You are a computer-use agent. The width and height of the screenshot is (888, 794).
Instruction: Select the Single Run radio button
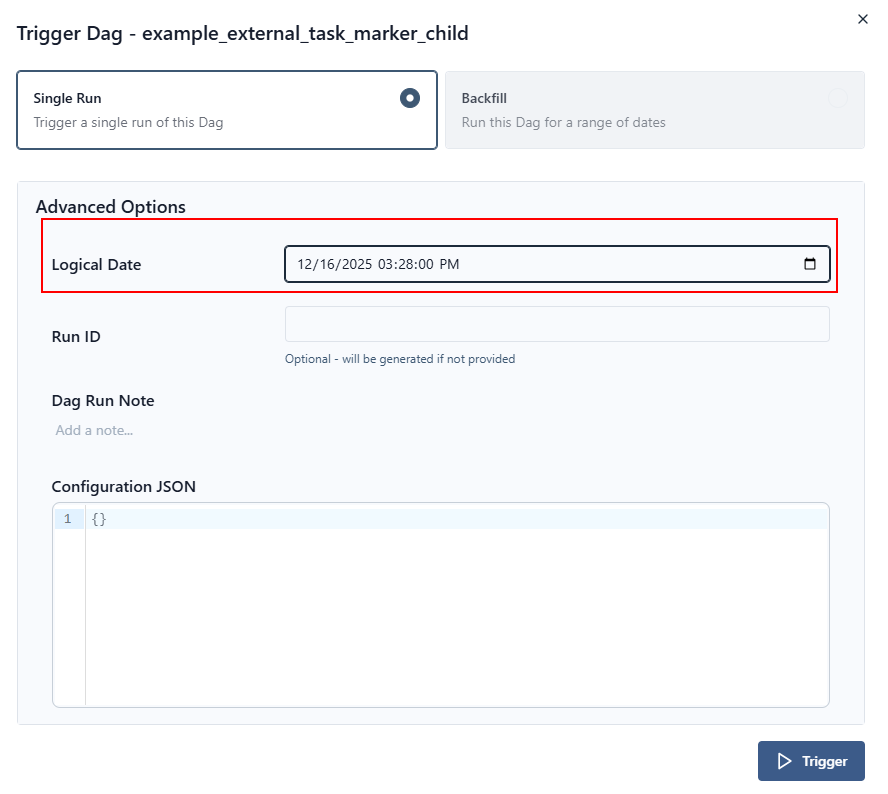pyautogui.click(x=409, y=98)
